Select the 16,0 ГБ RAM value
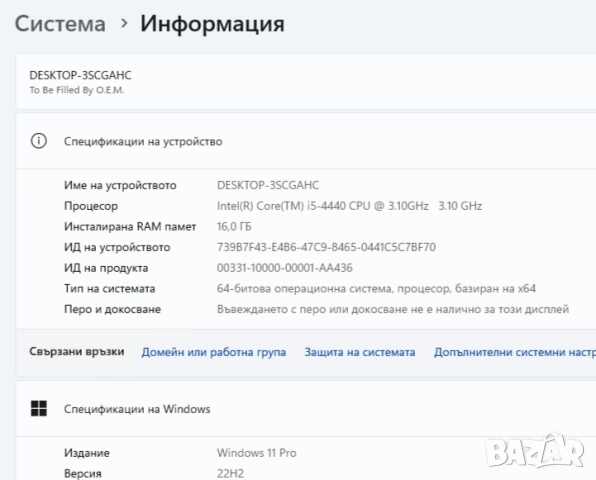 (234, 227)
